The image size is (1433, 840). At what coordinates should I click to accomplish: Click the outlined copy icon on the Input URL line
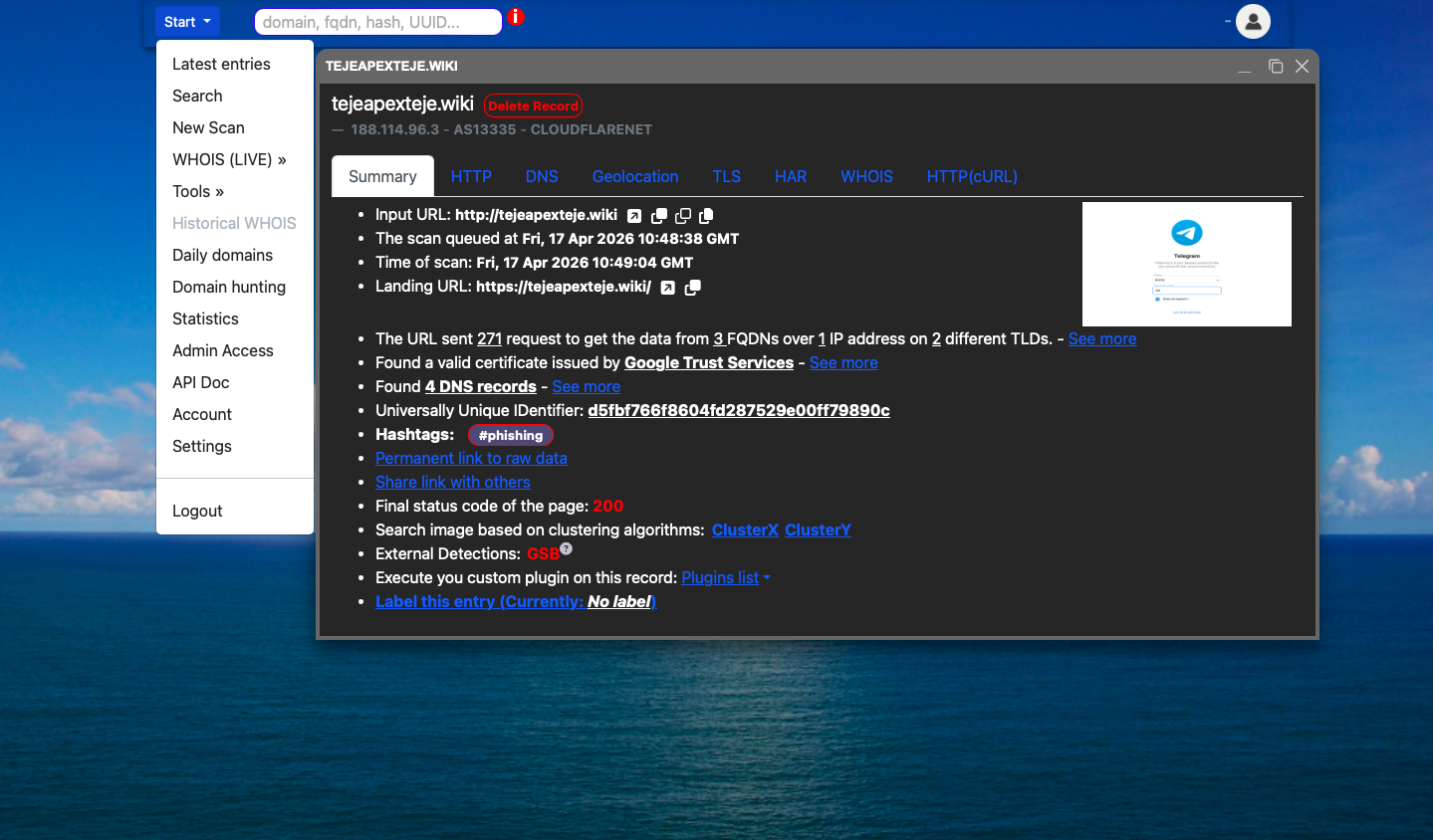pyautogui.click(x=683, y=216)
